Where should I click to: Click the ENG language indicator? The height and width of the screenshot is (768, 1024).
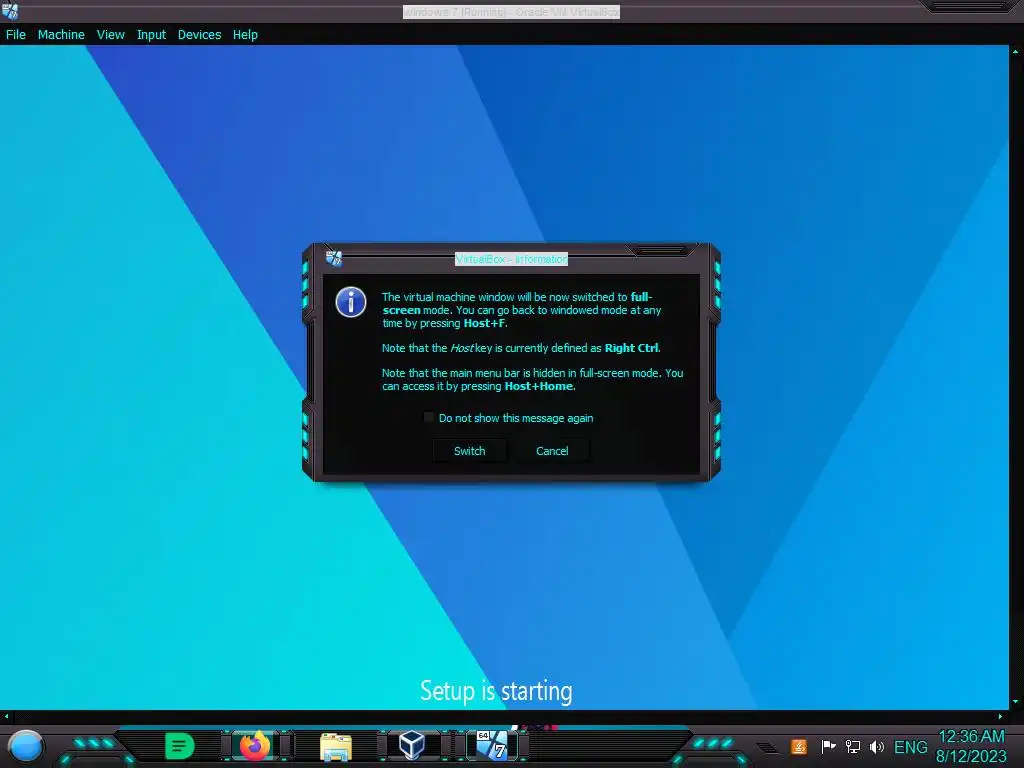tap(910, 747)
